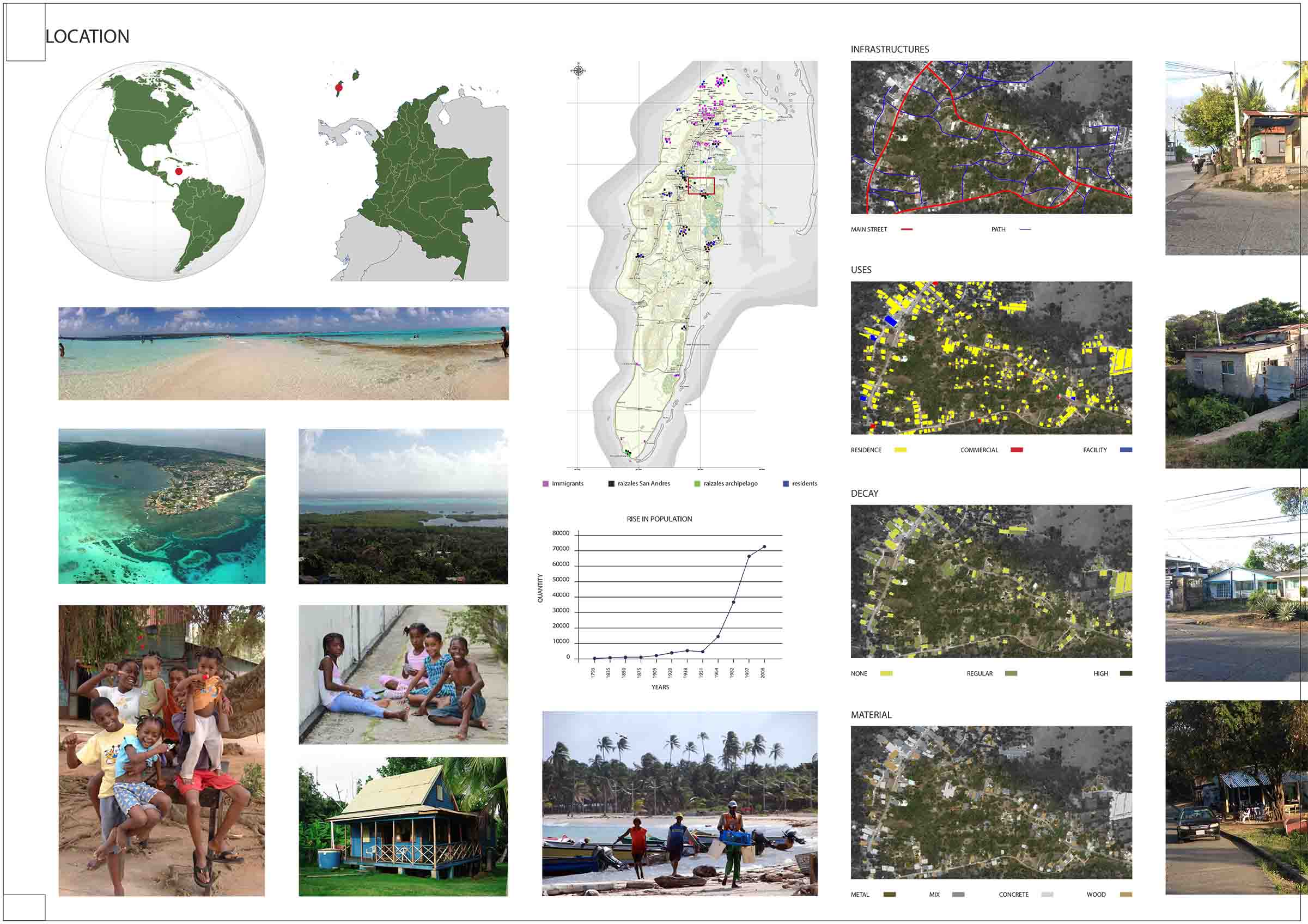
Task: Open the photo of kids on tree roots
Action: pos(162,750)
